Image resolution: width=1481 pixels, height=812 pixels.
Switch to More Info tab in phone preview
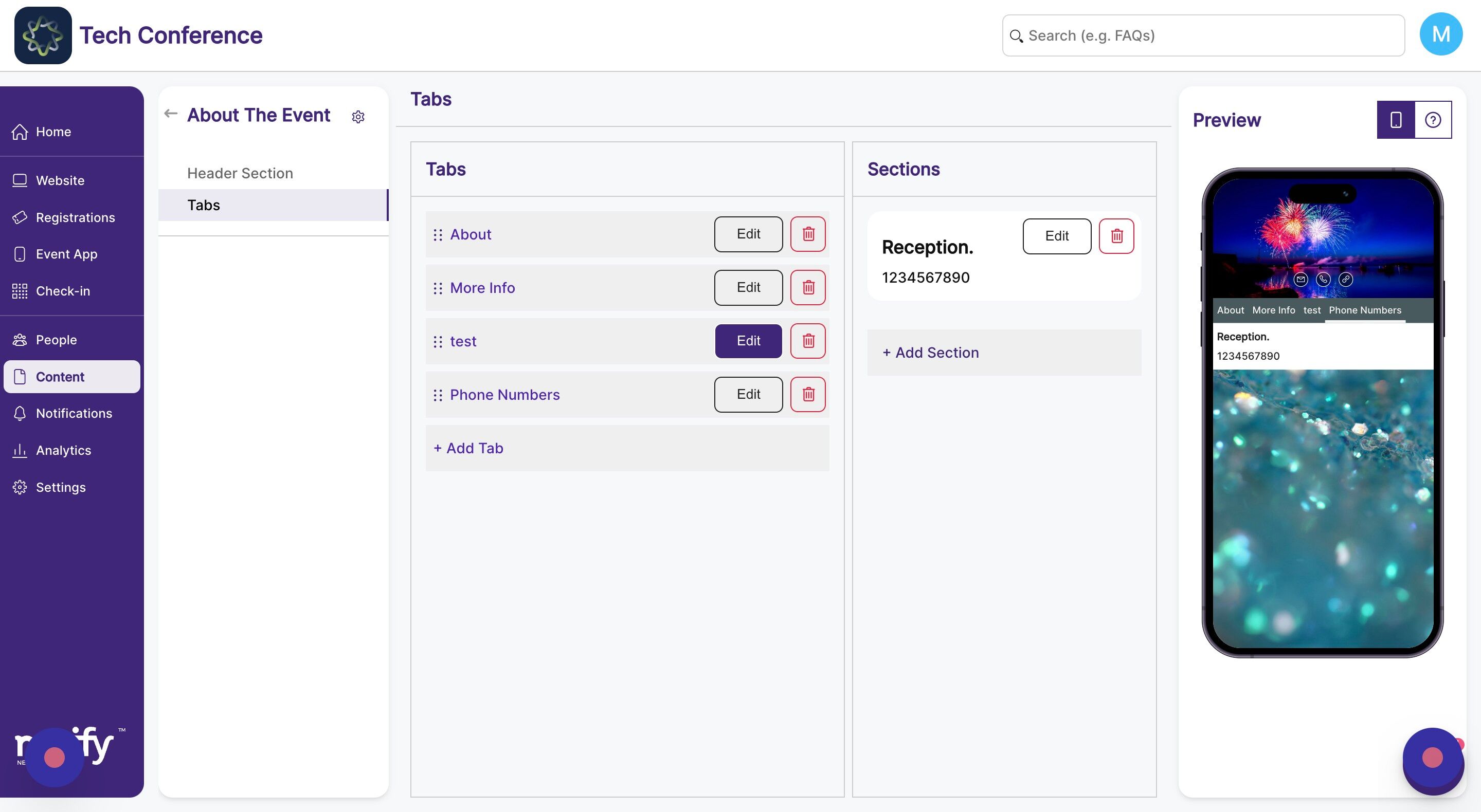point(1273,310)
